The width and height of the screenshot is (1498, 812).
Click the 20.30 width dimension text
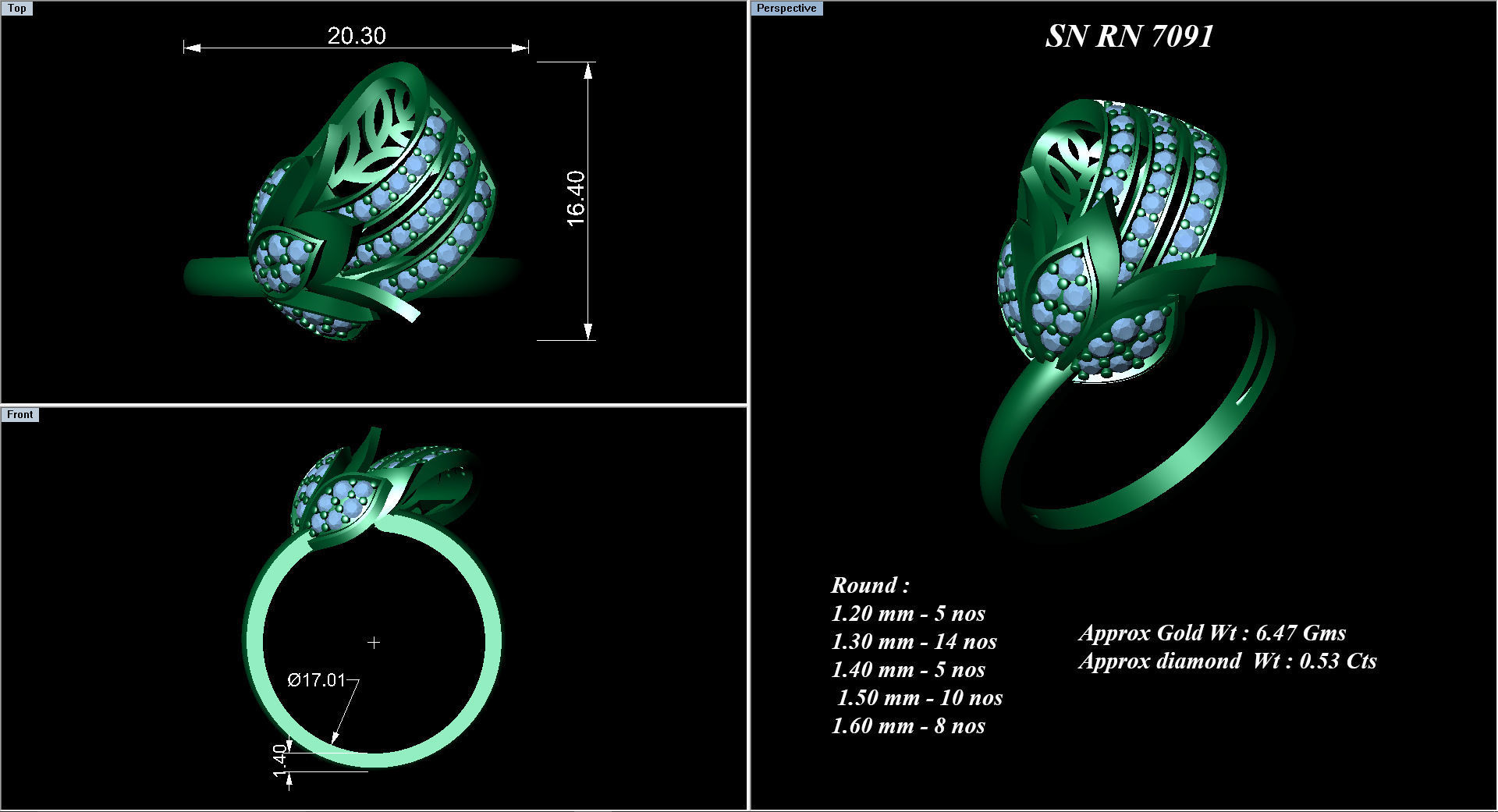[x=357, y=36]
